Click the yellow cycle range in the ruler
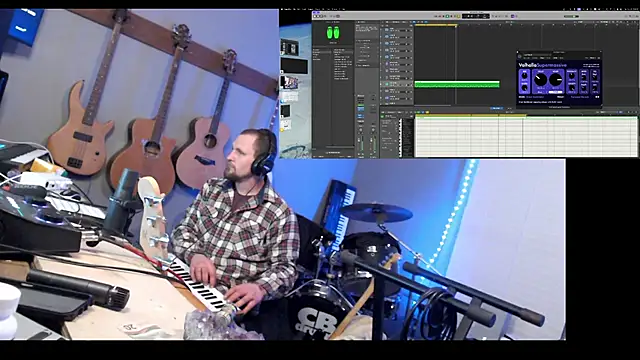Viewport: 640px width, 360px height. 435,25
